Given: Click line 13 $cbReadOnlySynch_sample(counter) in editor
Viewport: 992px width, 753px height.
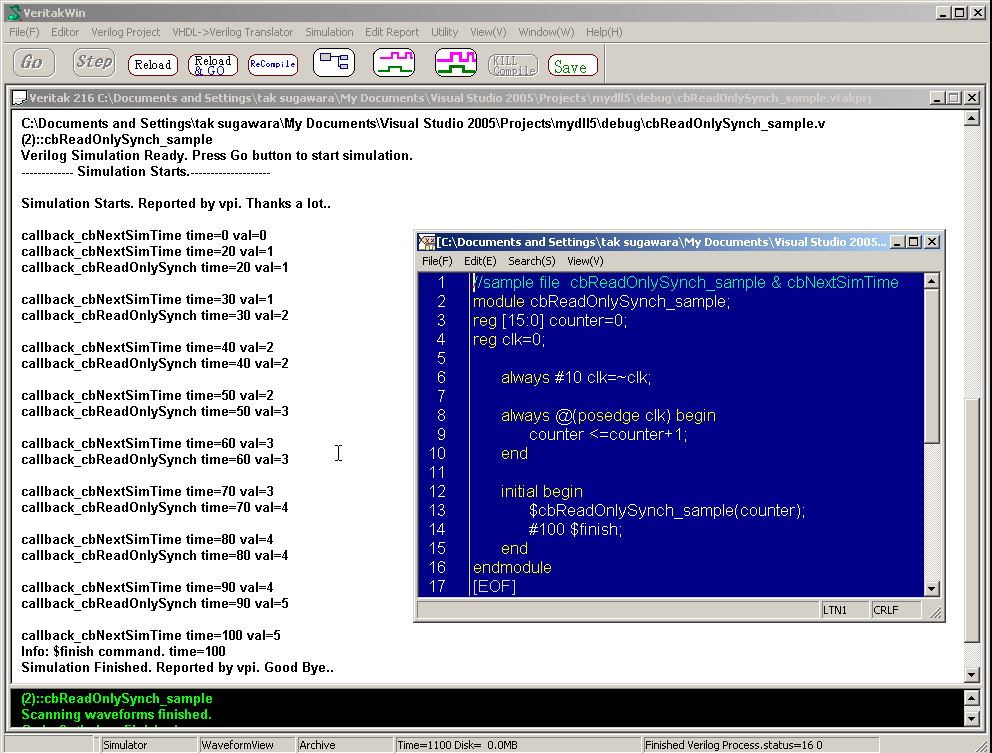Looking at the screenshot, I should [x=667, y=510].
